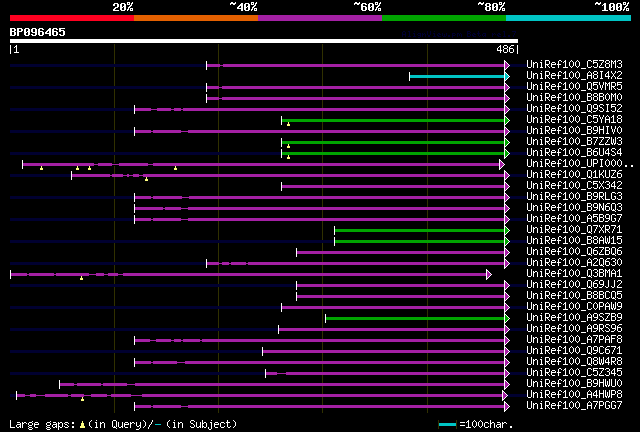Select the UniRef100_C5Z345 label

574,373
